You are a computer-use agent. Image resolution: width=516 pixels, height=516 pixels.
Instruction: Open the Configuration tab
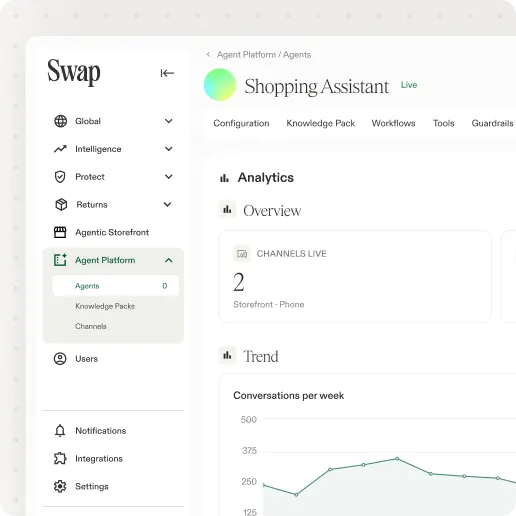241,123
